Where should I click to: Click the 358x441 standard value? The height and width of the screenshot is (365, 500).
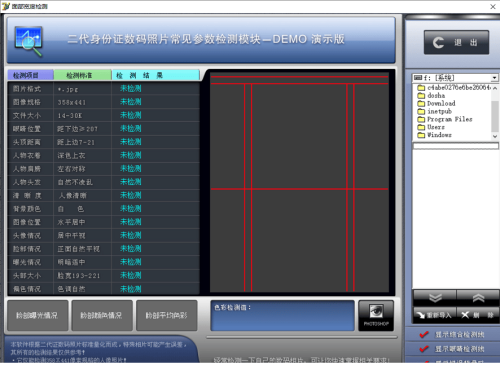point(71,102)
